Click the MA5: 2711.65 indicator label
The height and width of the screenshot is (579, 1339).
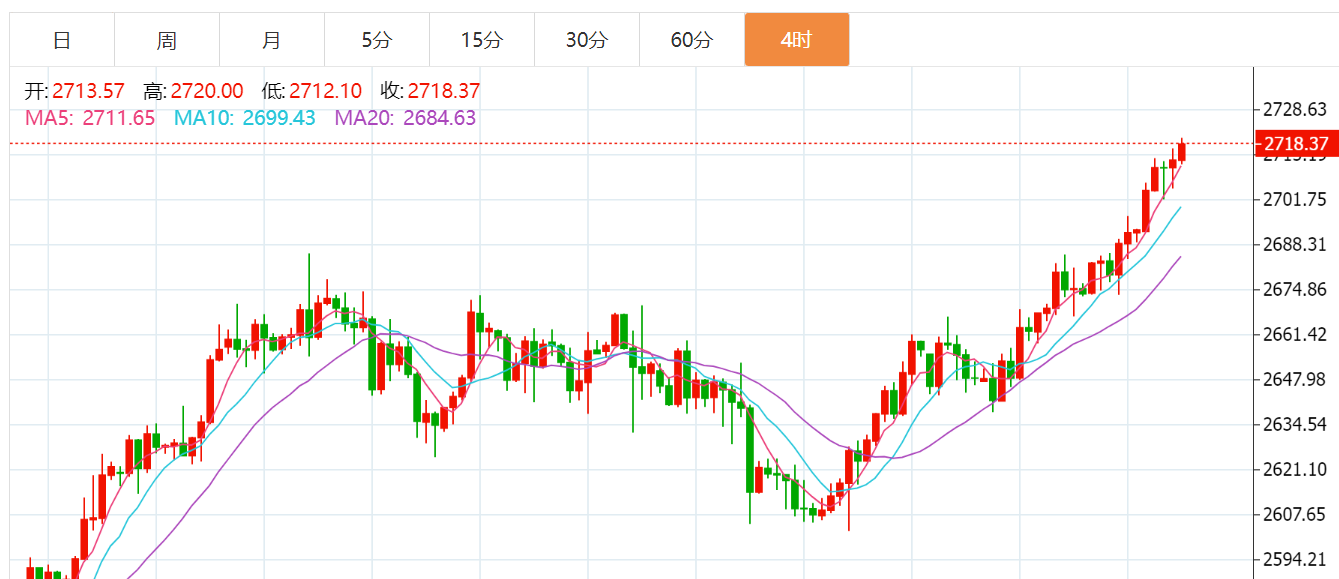90,118
